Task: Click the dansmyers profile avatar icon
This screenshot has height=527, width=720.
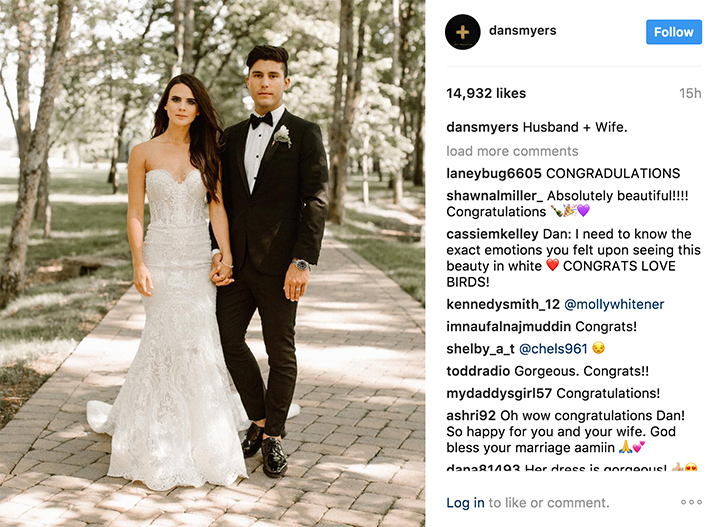Action: coord(462,32)
